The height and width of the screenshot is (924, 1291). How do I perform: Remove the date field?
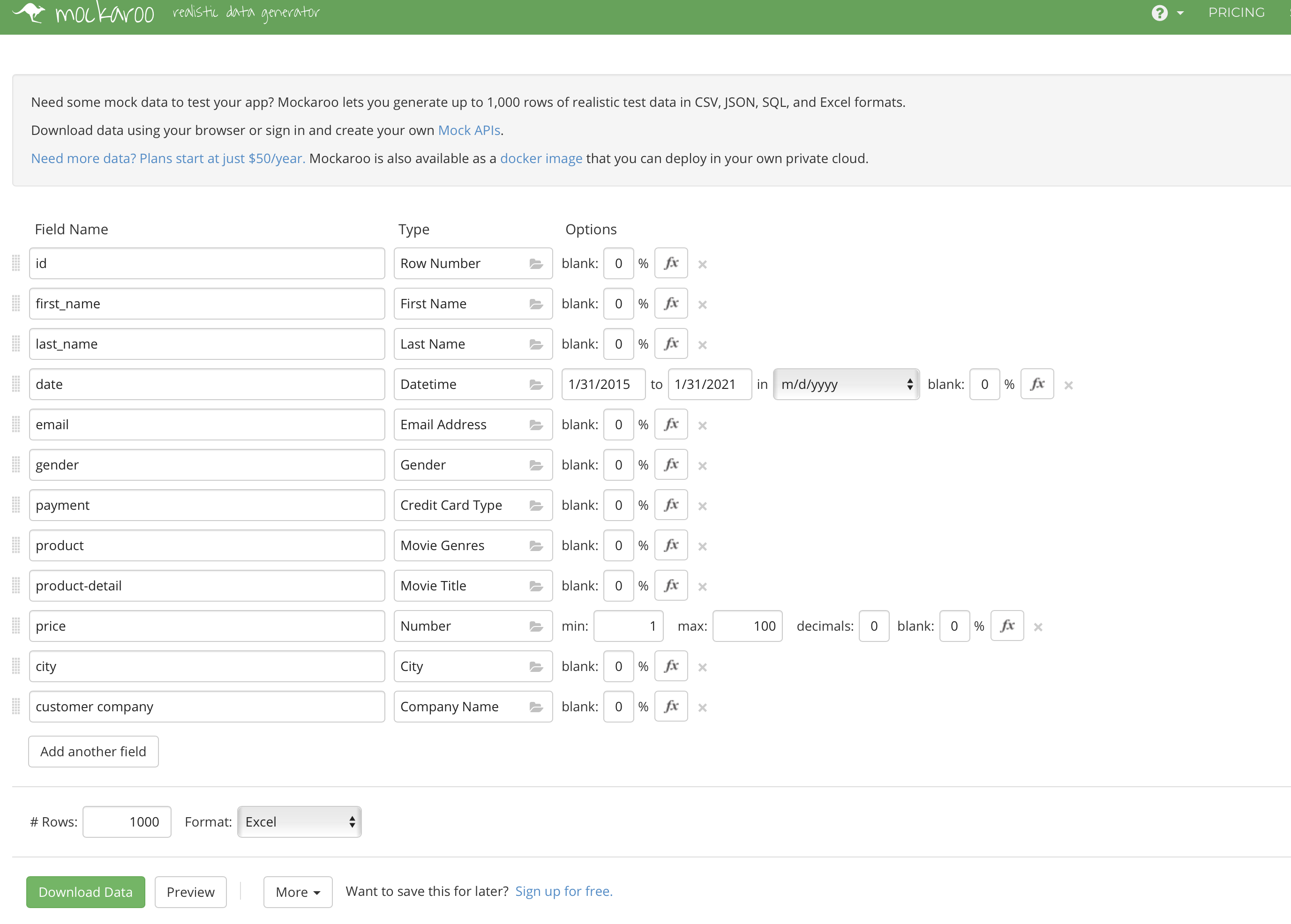coord(1068,386)
